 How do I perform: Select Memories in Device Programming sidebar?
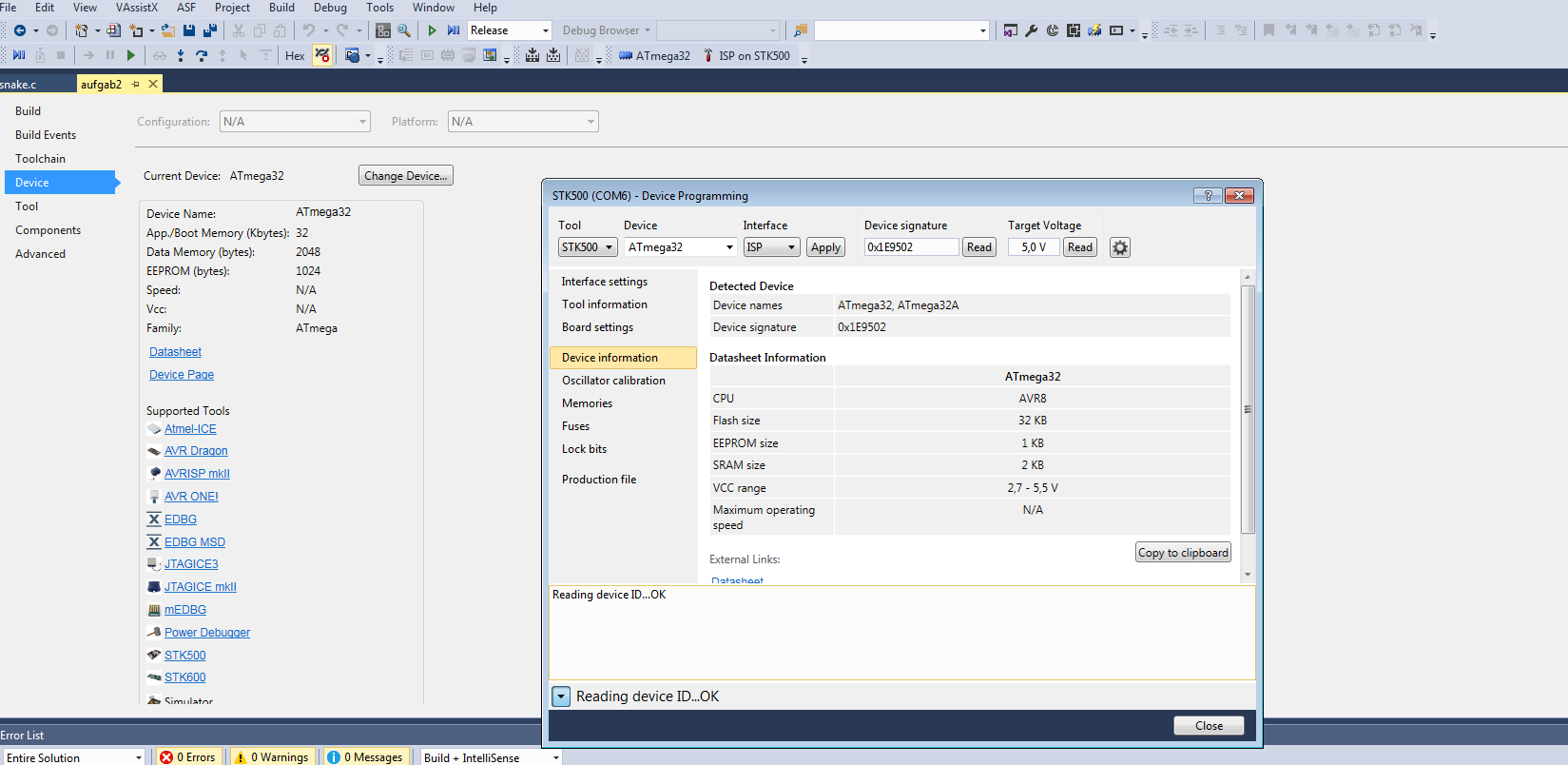coord(587,403)
